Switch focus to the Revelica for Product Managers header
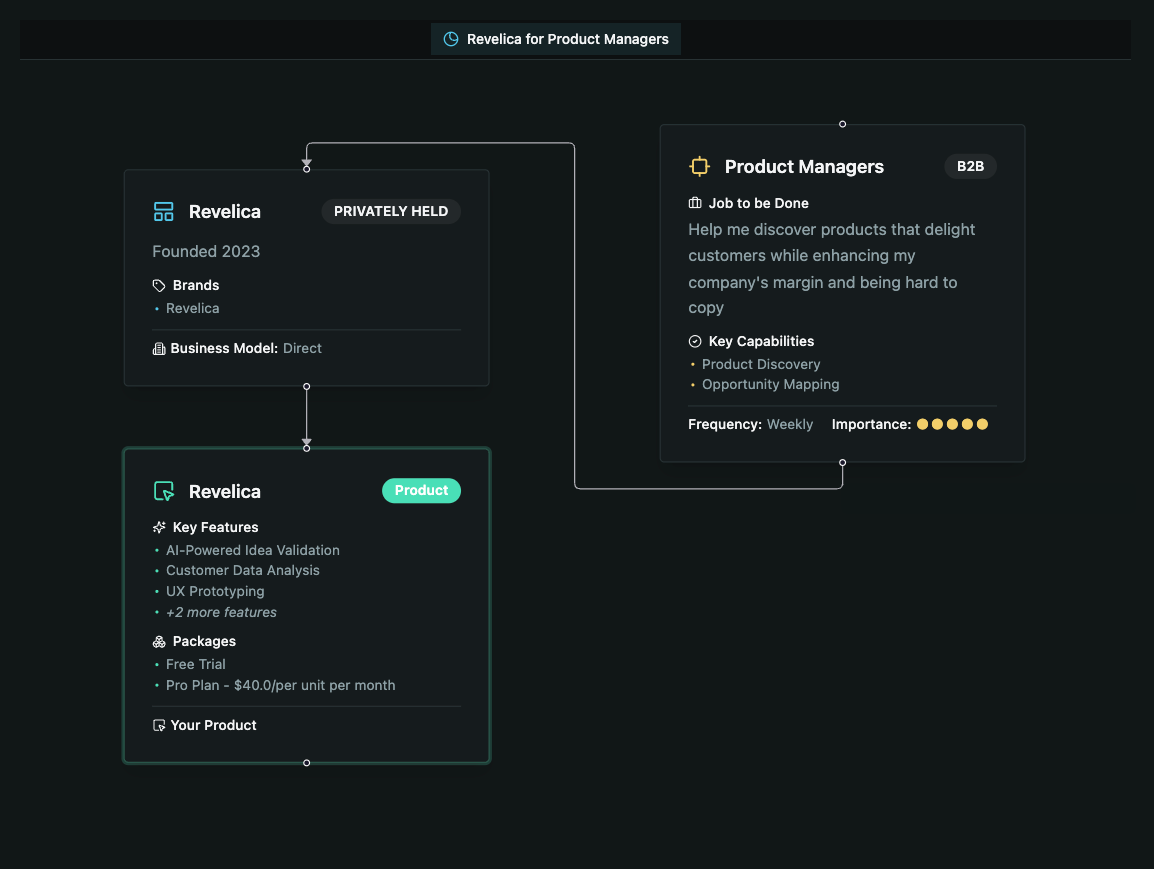The image size is (1154, 869). click(555, 39)
